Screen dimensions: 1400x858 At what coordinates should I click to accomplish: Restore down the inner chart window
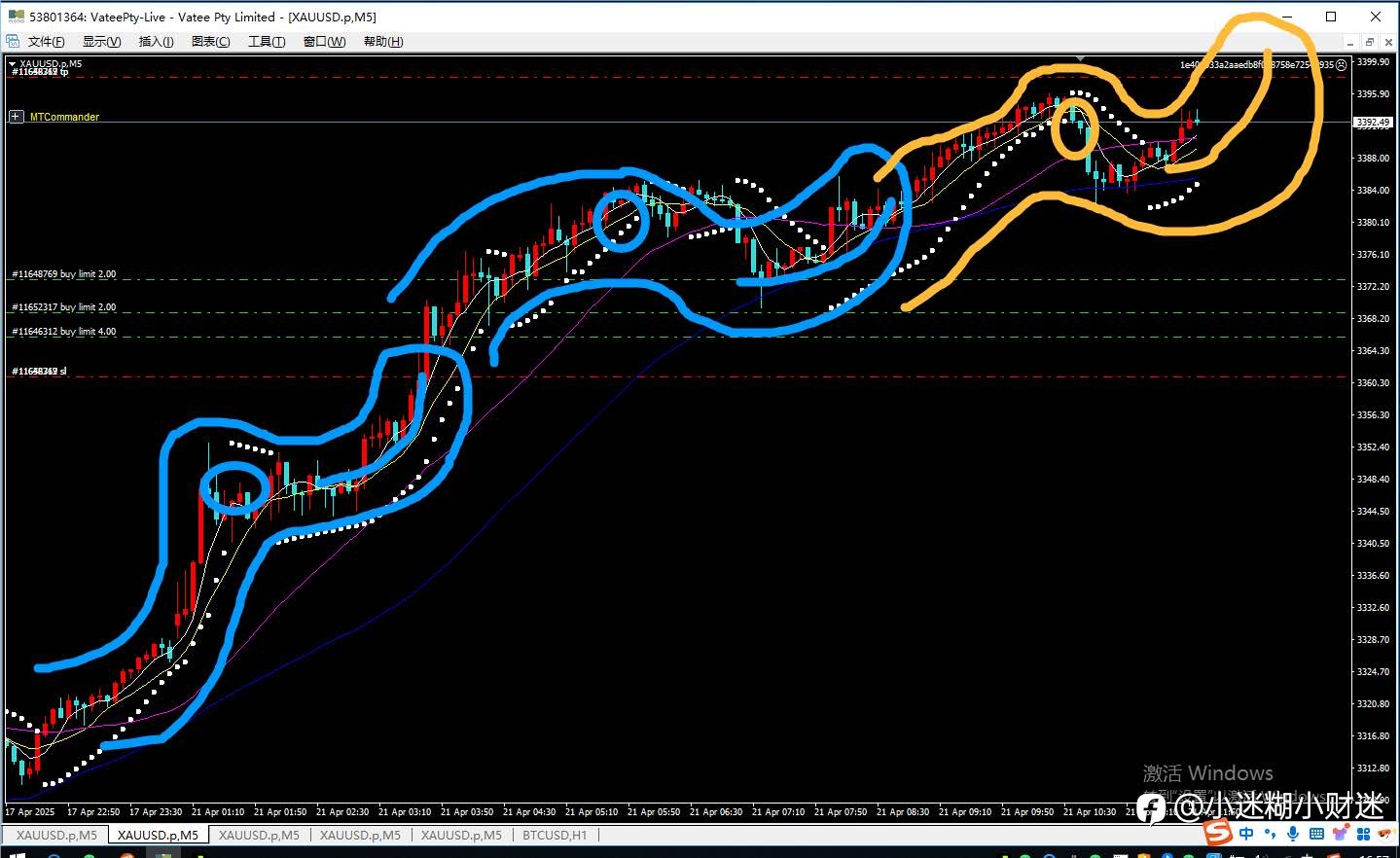pyautogui.click(x=1369, y=42)
